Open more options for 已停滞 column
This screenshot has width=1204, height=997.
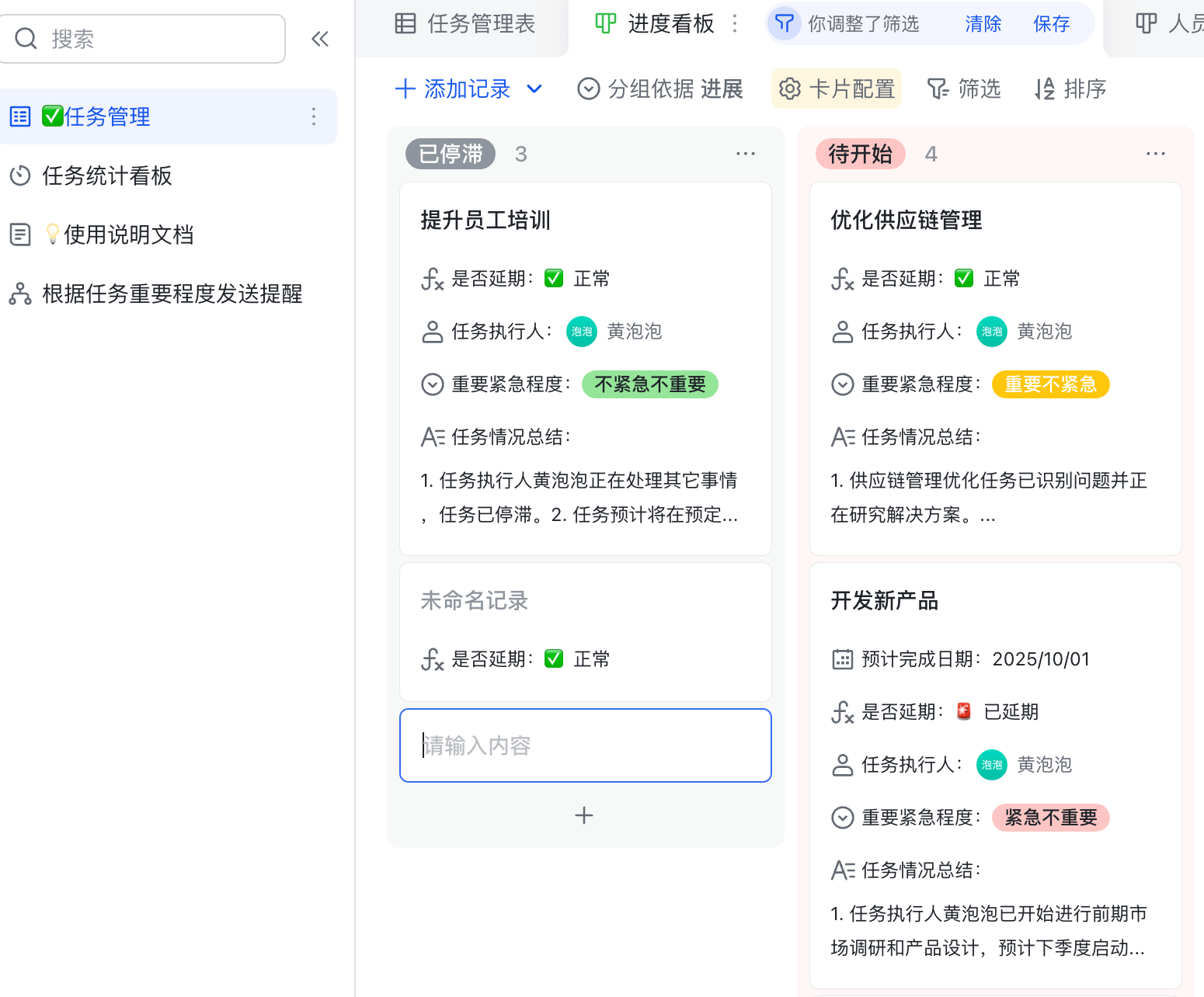745,153
